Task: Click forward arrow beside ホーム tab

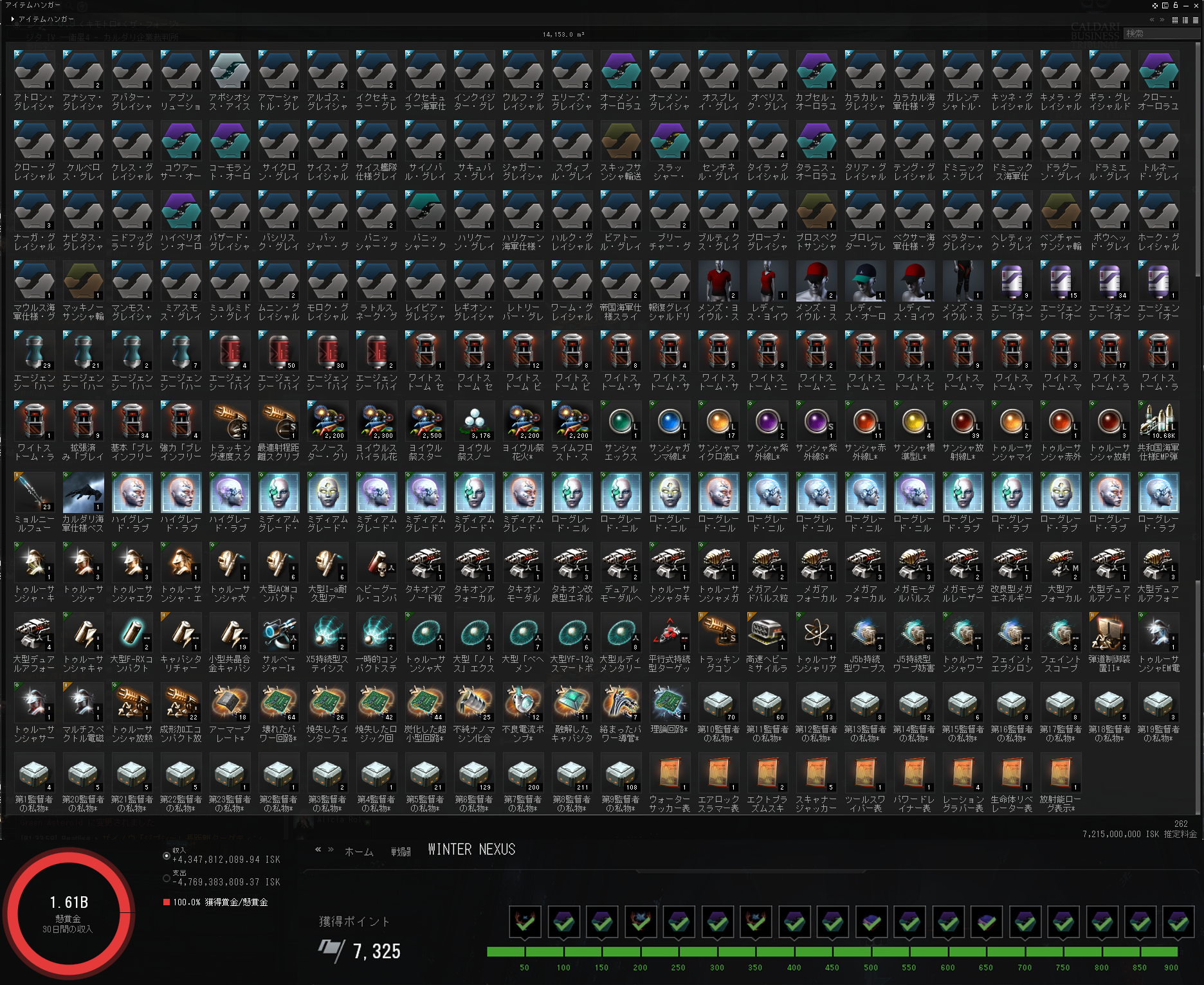Action: pos(331,850)
